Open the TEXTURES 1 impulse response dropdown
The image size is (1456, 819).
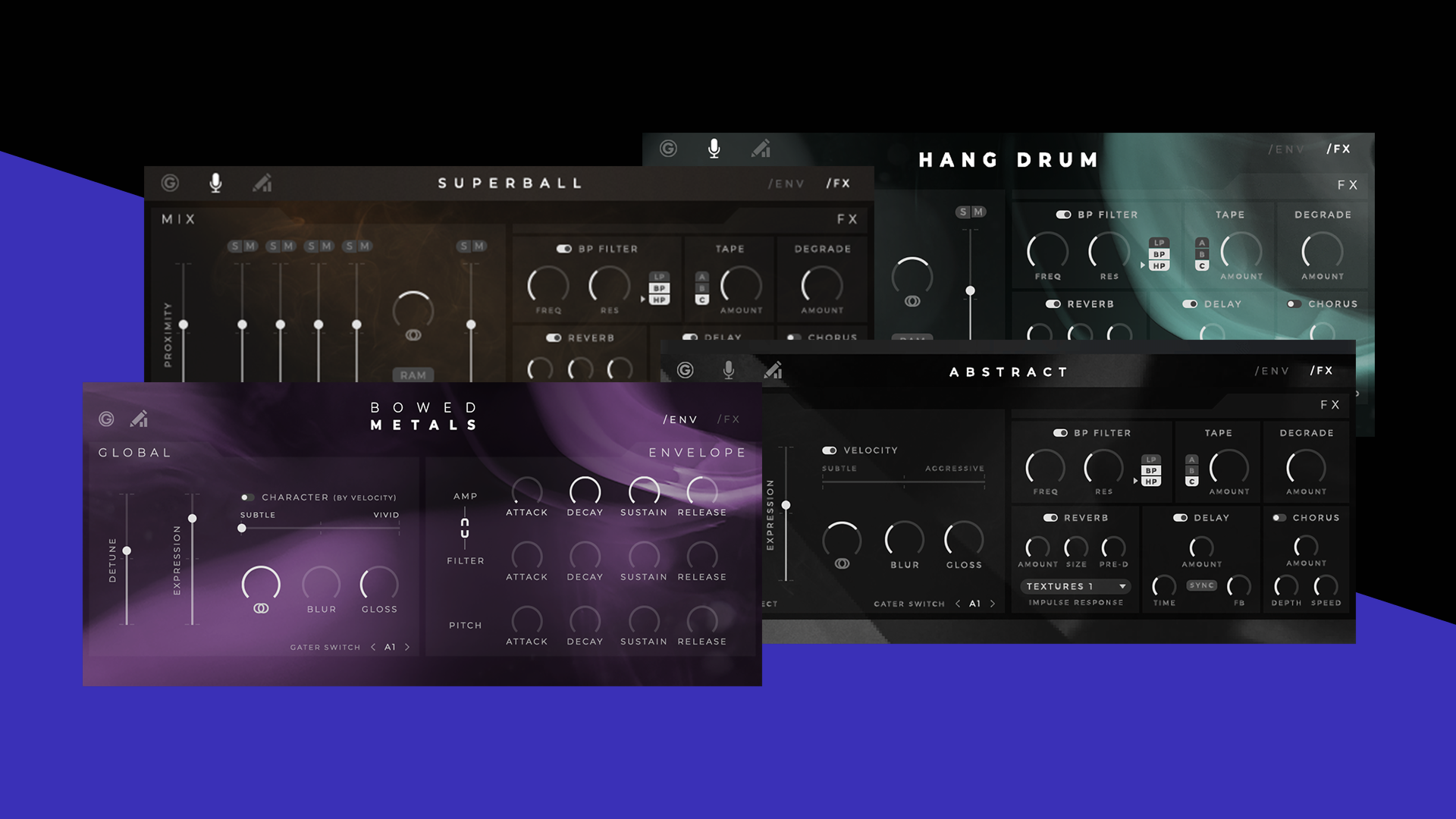(1075, 586)
